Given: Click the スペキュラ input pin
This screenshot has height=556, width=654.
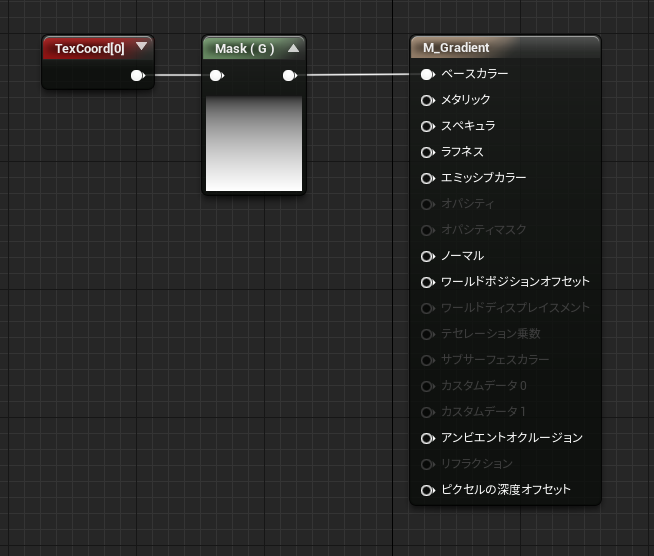Looking at the screenshot, I should point(428,126).
